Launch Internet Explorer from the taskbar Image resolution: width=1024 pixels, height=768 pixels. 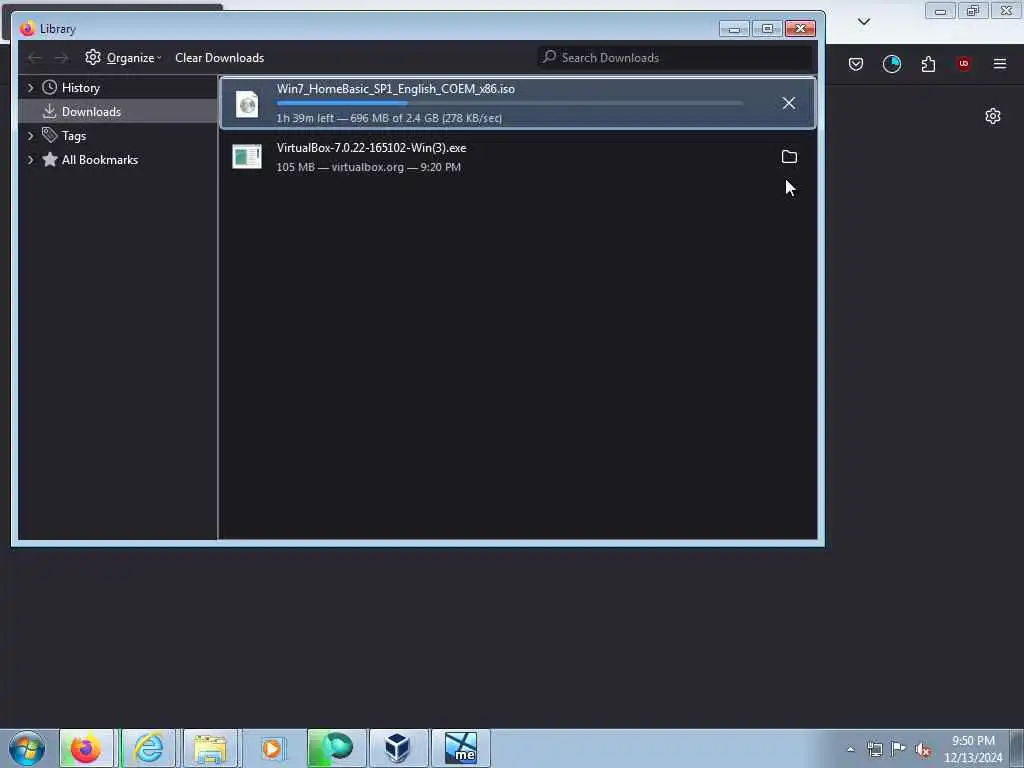click(149, 748)
